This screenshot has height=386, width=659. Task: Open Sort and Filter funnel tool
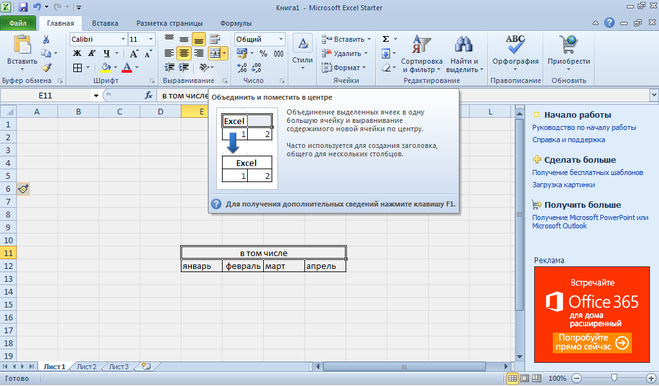pos(421,45)
